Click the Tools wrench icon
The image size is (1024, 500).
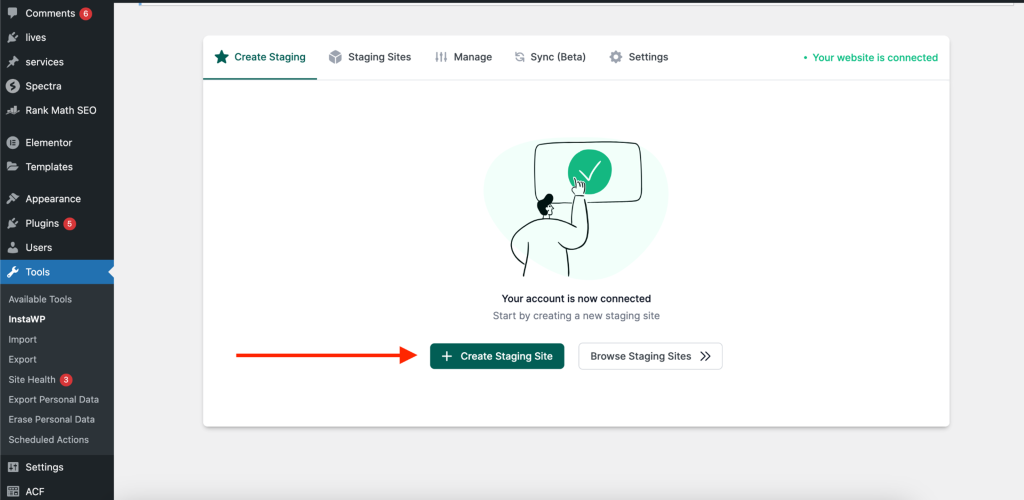pos(12,272)
